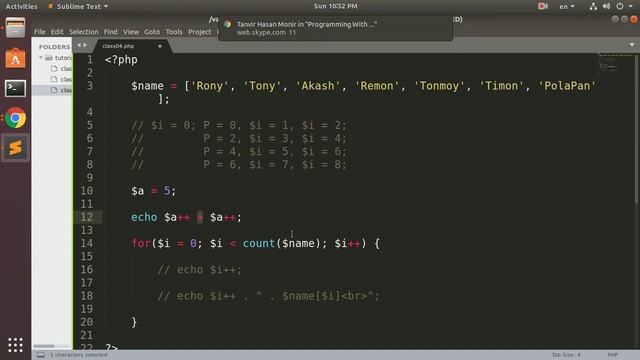This screenshot has height=360, width=640.
Task: Open the Tab Size: 4 selector
Action: tap(566, 355)
